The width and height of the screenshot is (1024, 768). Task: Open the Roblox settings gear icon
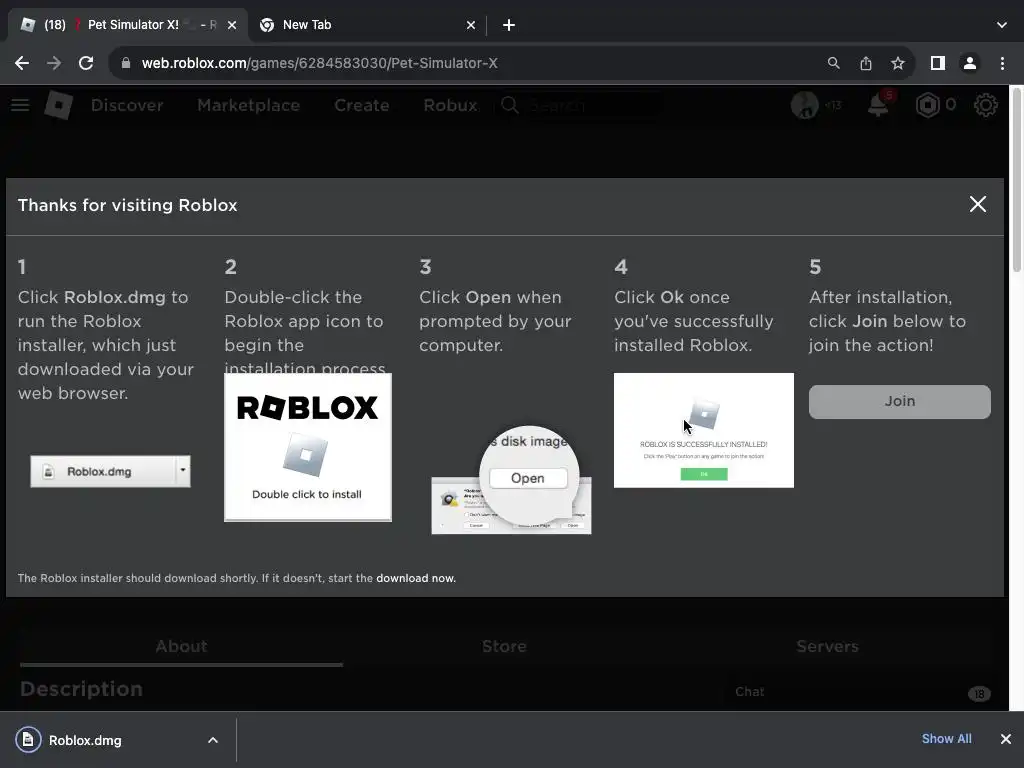click(x=985, y=104)
